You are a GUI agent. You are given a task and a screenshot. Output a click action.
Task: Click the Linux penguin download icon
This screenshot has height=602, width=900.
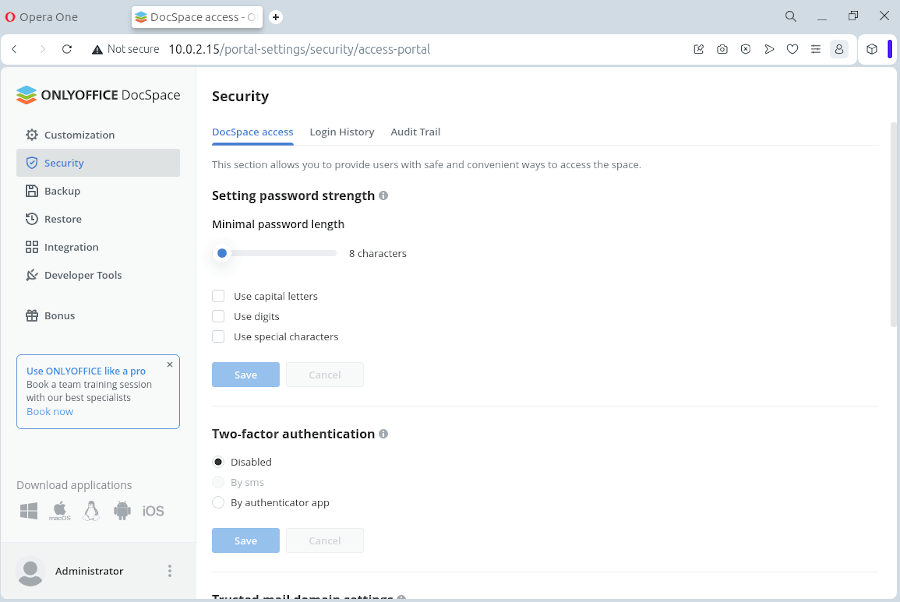pyautogui.click(x=91, y=511)
